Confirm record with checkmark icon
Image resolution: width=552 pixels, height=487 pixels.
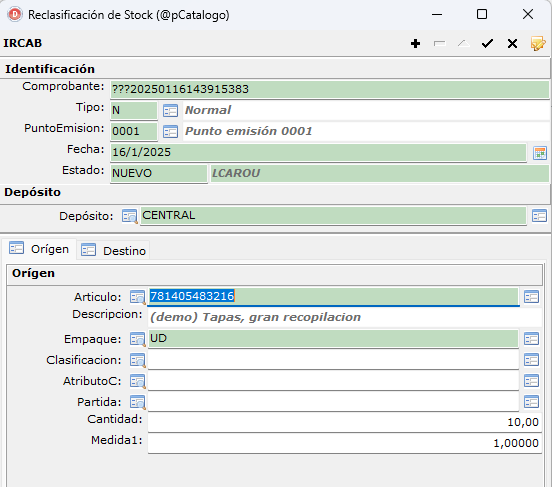click(x=488, y=44)
